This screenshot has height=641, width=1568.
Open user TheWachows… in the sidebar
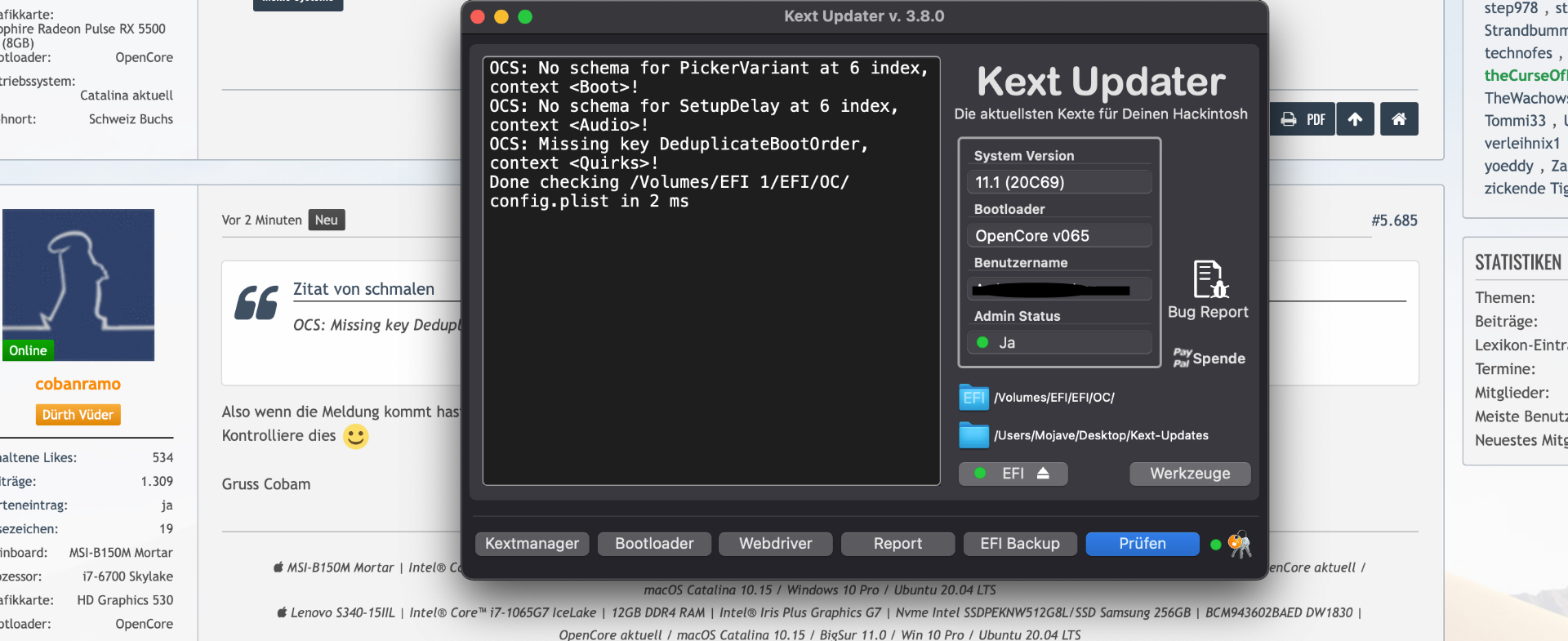coord(1526,98)
